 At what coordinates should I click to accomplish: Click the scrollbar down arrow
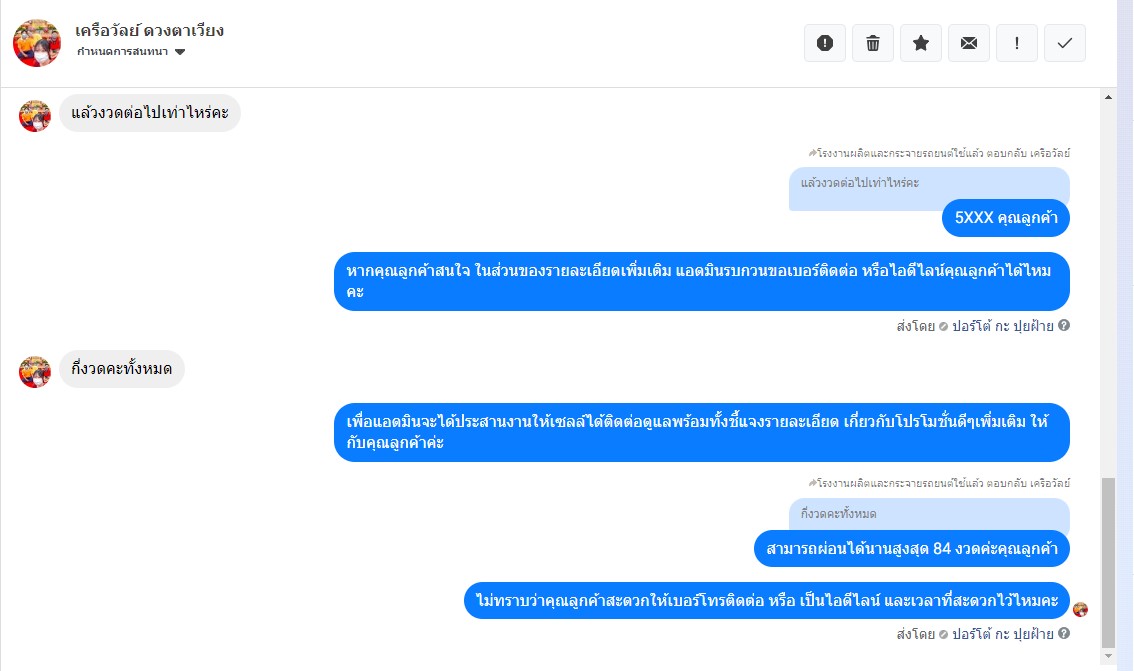[x=1108, y=656]
